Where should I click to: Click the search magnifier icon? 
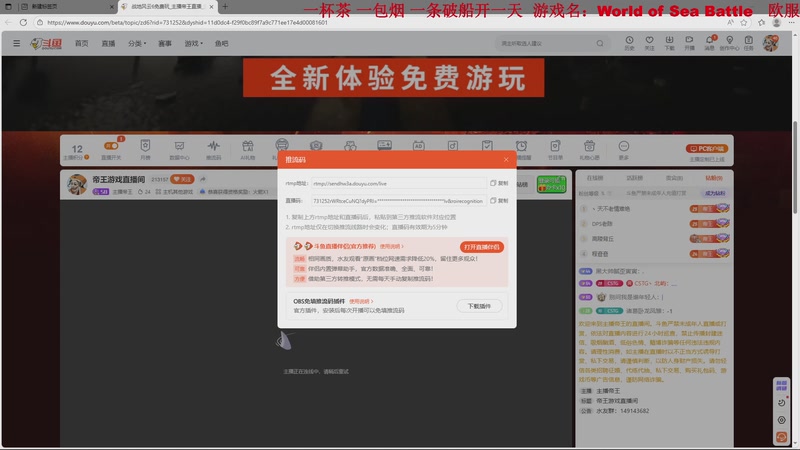[x=600, y=43]
